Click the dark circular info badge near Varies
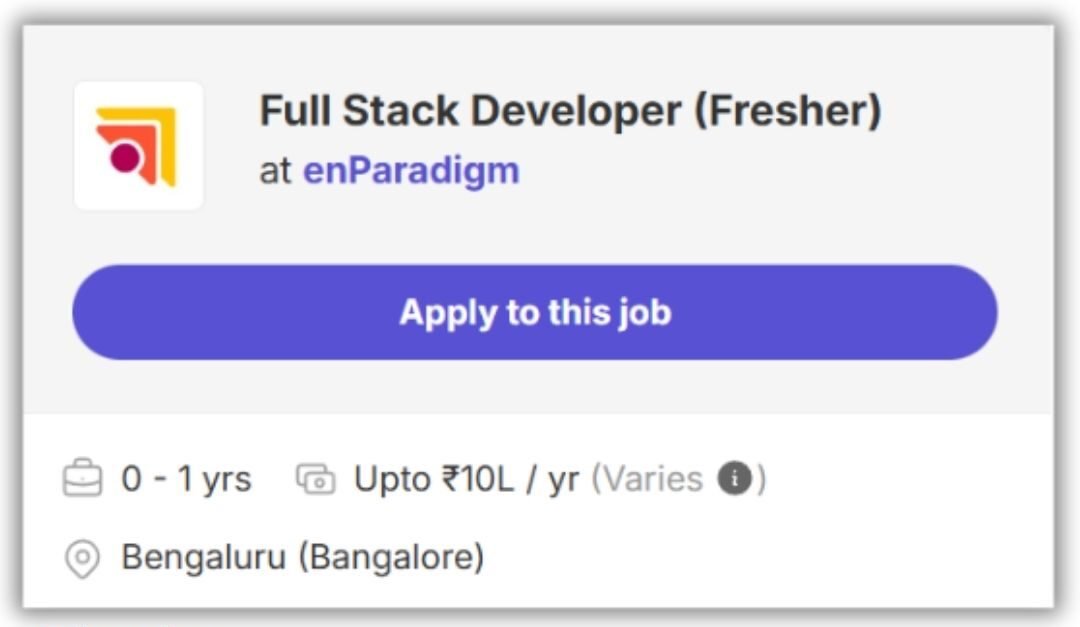Viewport: 1080px width, 627px height. coord(736,477)
